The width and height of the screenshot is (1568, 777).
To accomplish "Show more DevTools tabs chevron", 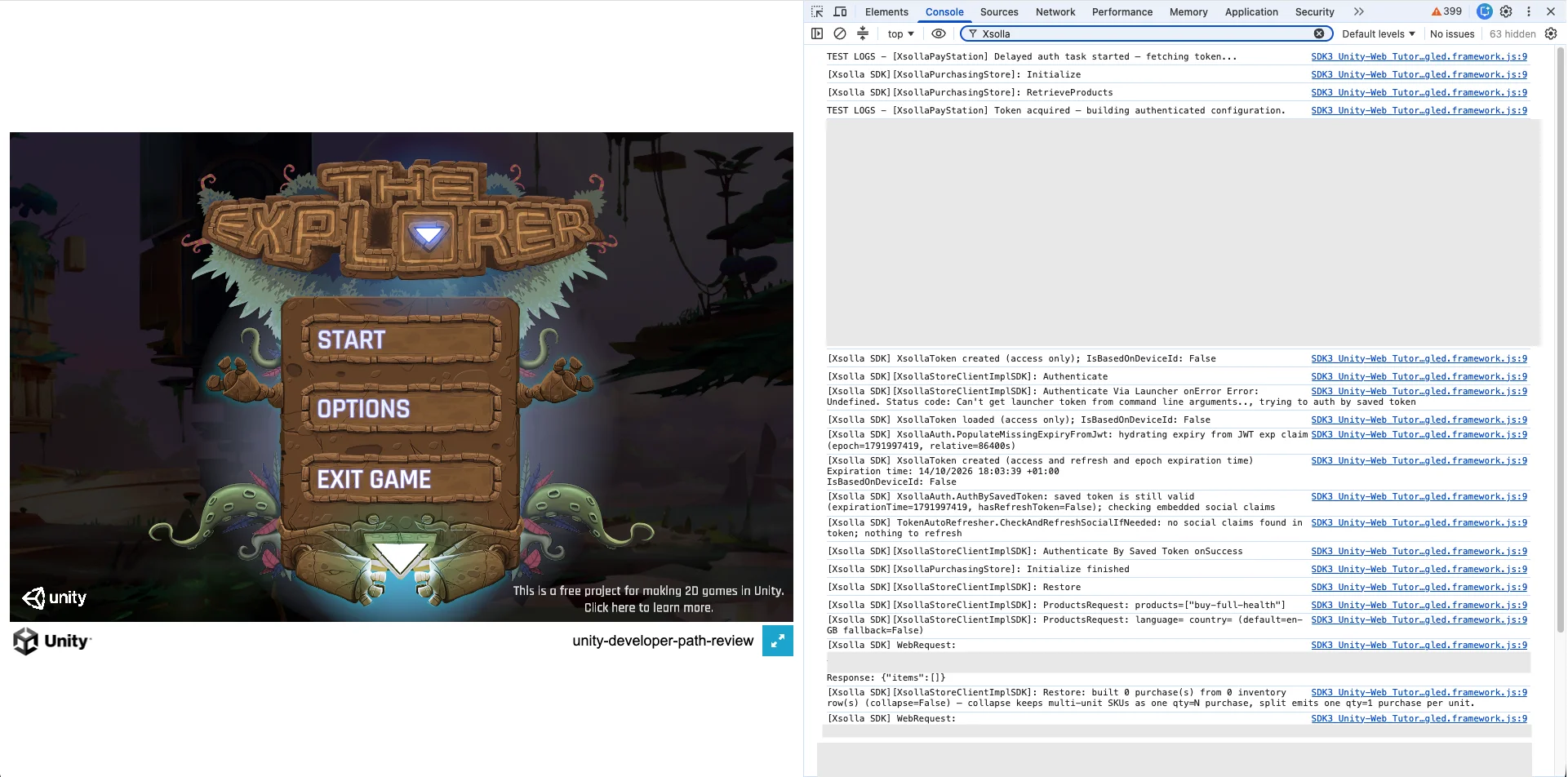I will [x=1359, y=11].
